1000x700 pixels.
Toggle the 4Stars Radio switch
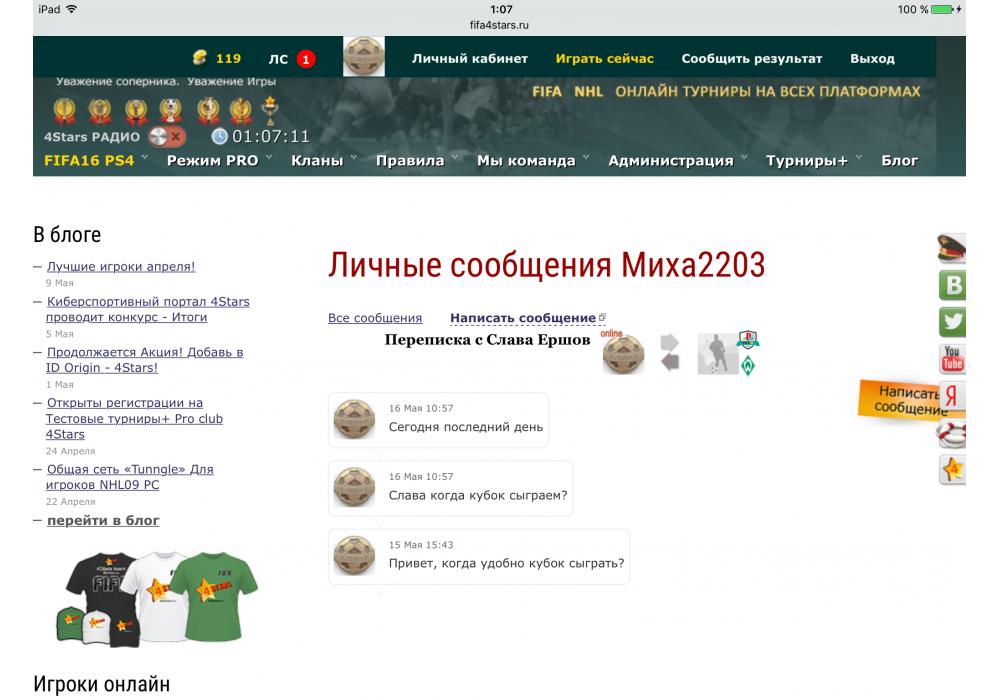click(x=166, y=136)
